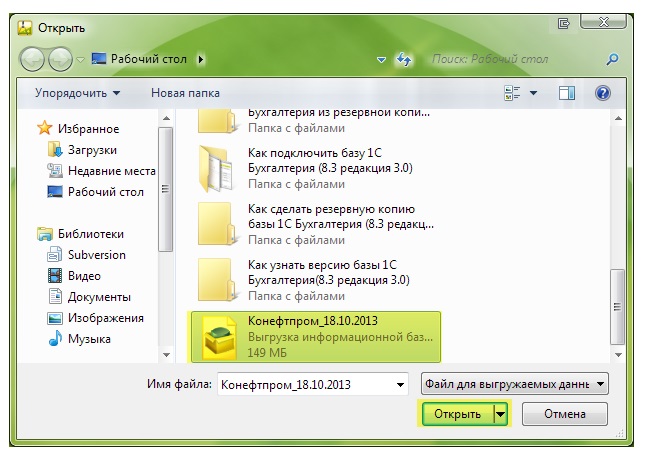Open the Документы library
The width and height of the screenshot is (646, 454).
click(x=89, y=297)
